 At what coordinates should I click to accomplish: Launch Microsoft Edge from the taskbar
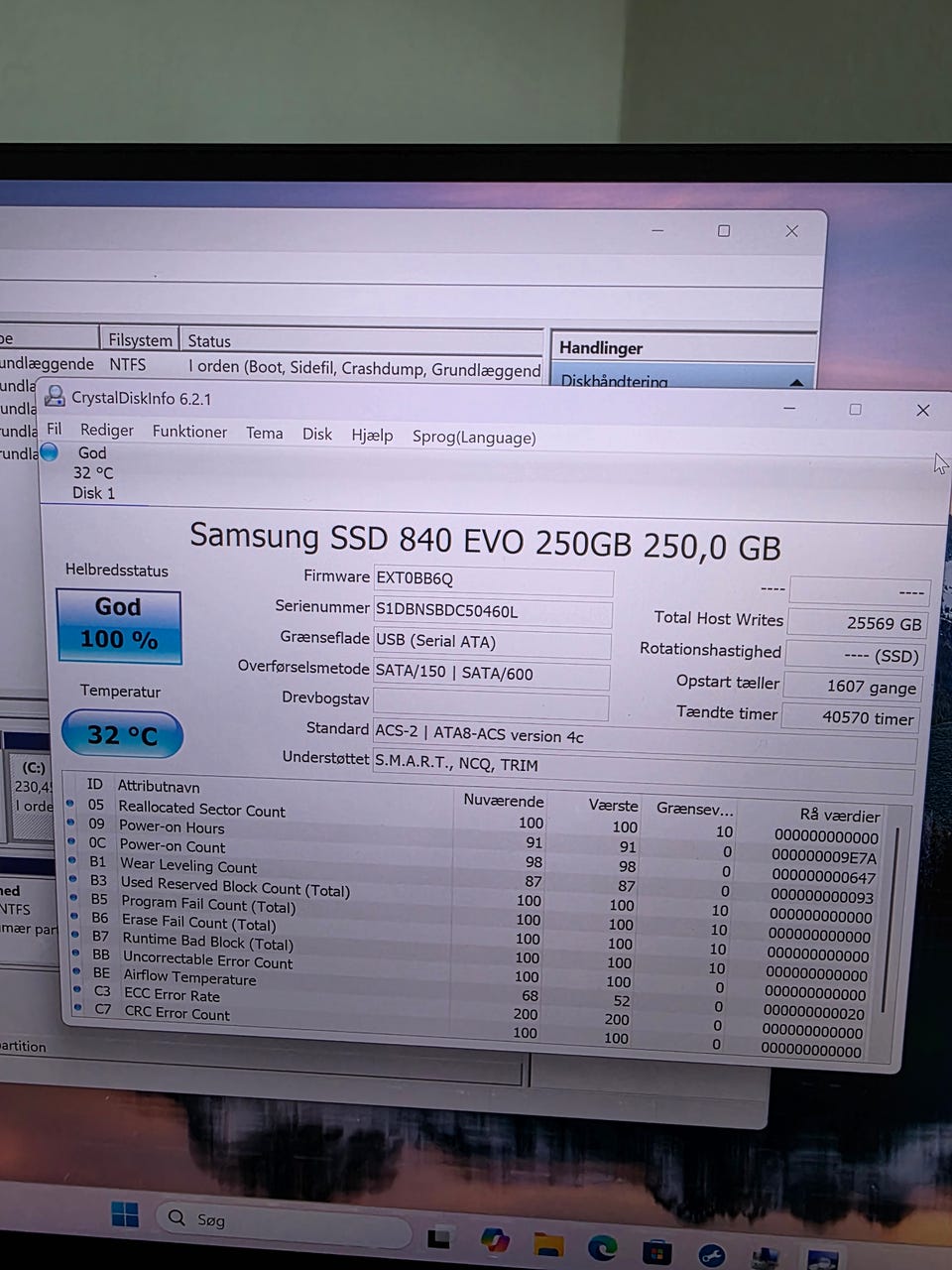[602, 1248]
